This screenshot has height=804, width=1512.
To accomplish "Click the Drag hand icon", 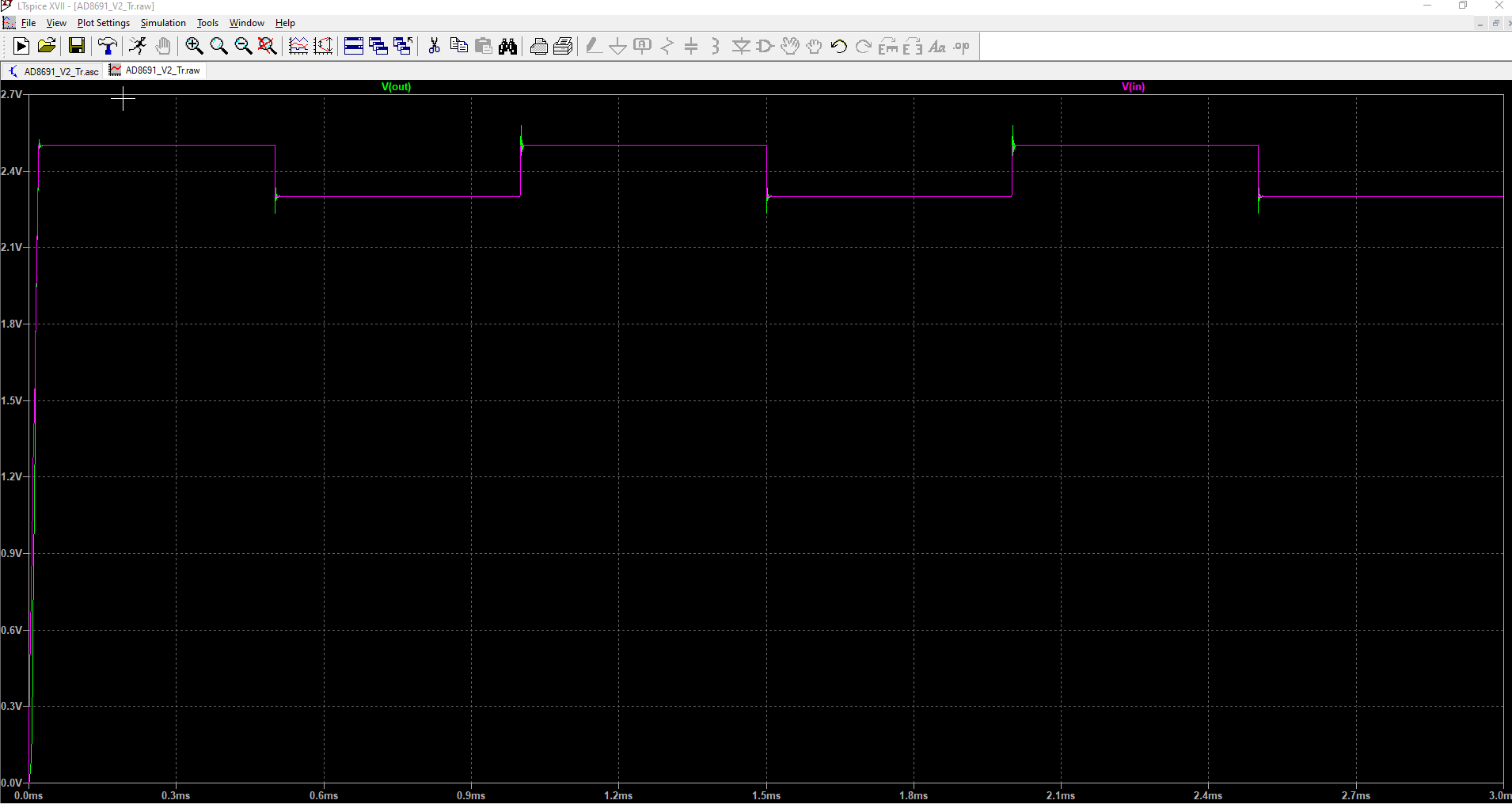I will click(x=814, y=46).
